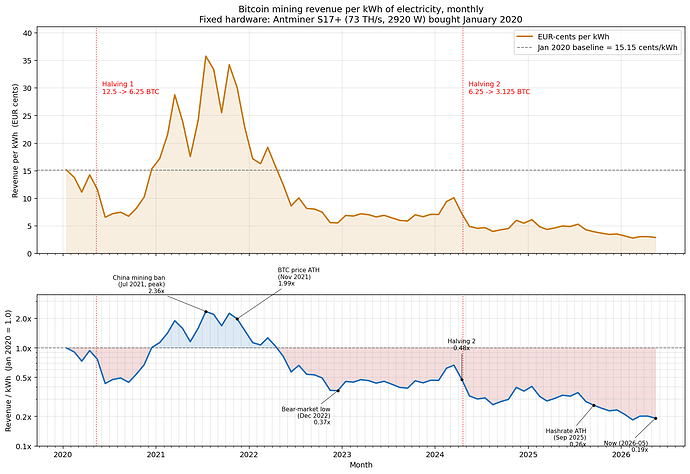
Task: Select the 'Jan 2020 baseline = 15.15 cents/kWh' legend label
Action: 607,47
